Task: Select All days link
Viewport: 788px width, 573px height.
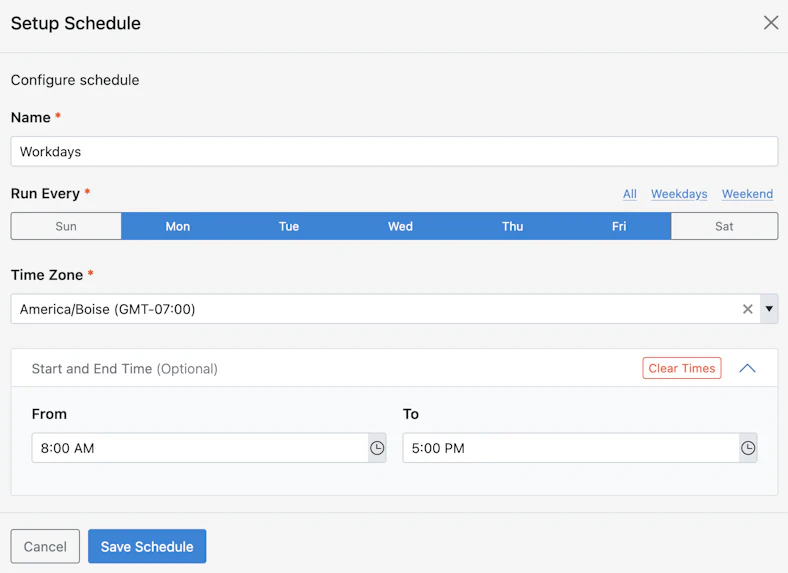Action: coord(630,194)
